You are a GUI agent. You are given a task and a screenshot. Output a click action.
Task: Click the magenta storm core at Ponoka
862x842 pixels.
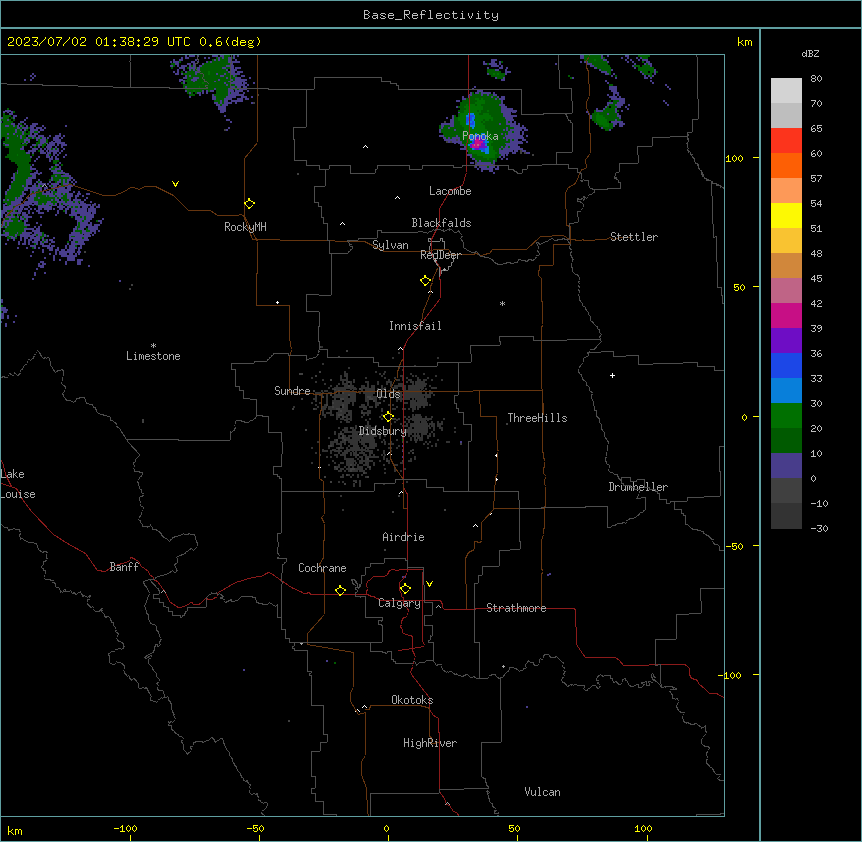coord(477,145)
